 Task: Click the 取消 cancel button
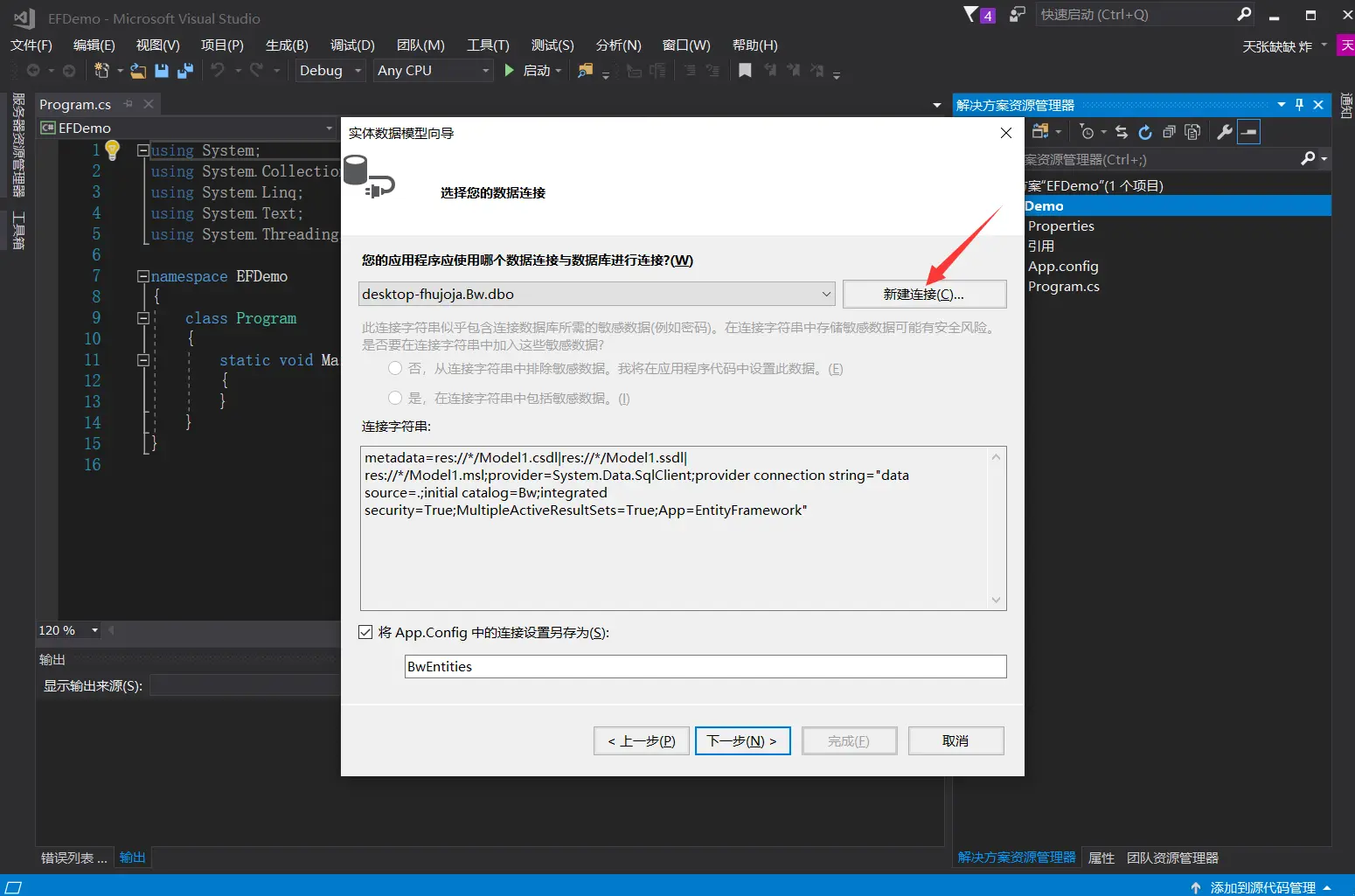click(955, 740)
